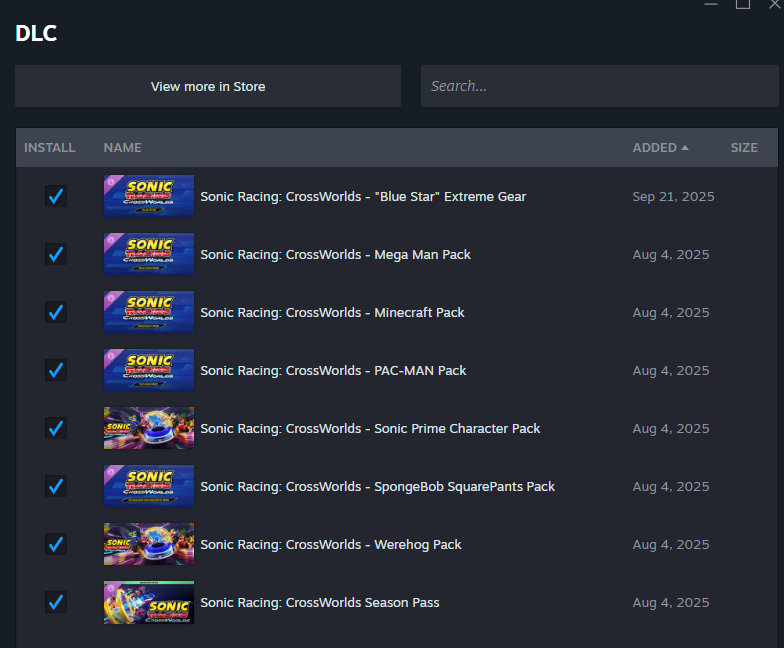Click the DLC heading text
This screenshot has height=648, width=784.
(x=36, y=34)
